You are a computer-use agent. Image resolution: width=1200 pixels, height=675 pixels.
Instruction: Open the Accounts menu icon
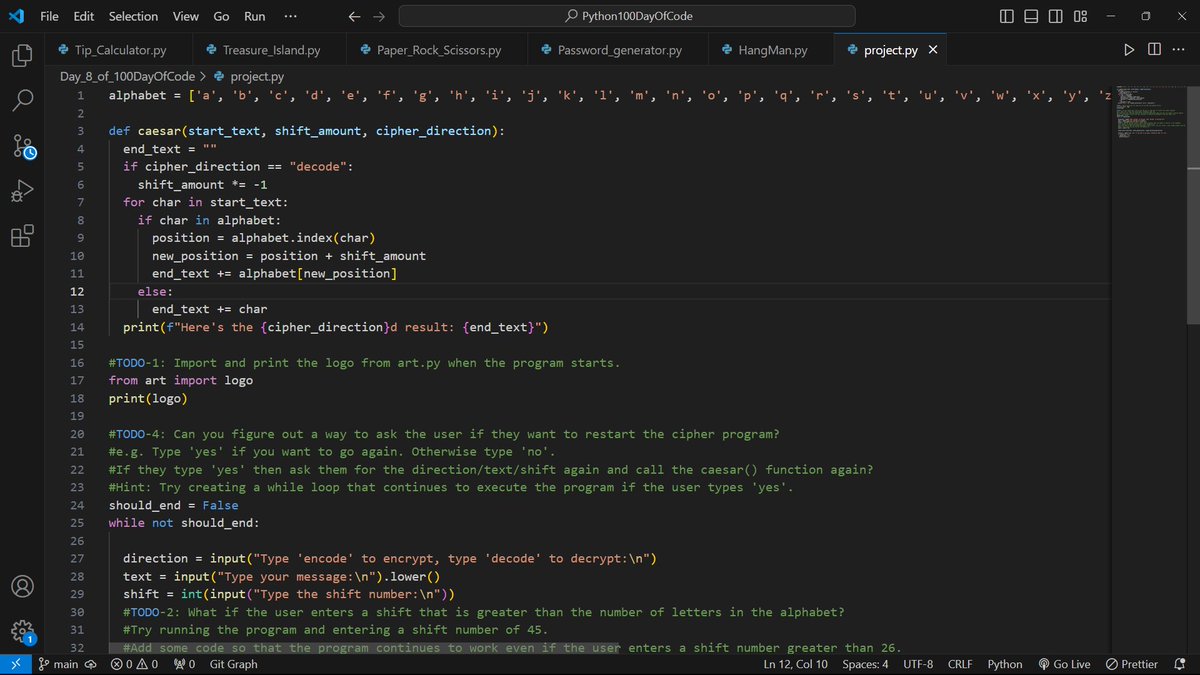pos(23,586)
